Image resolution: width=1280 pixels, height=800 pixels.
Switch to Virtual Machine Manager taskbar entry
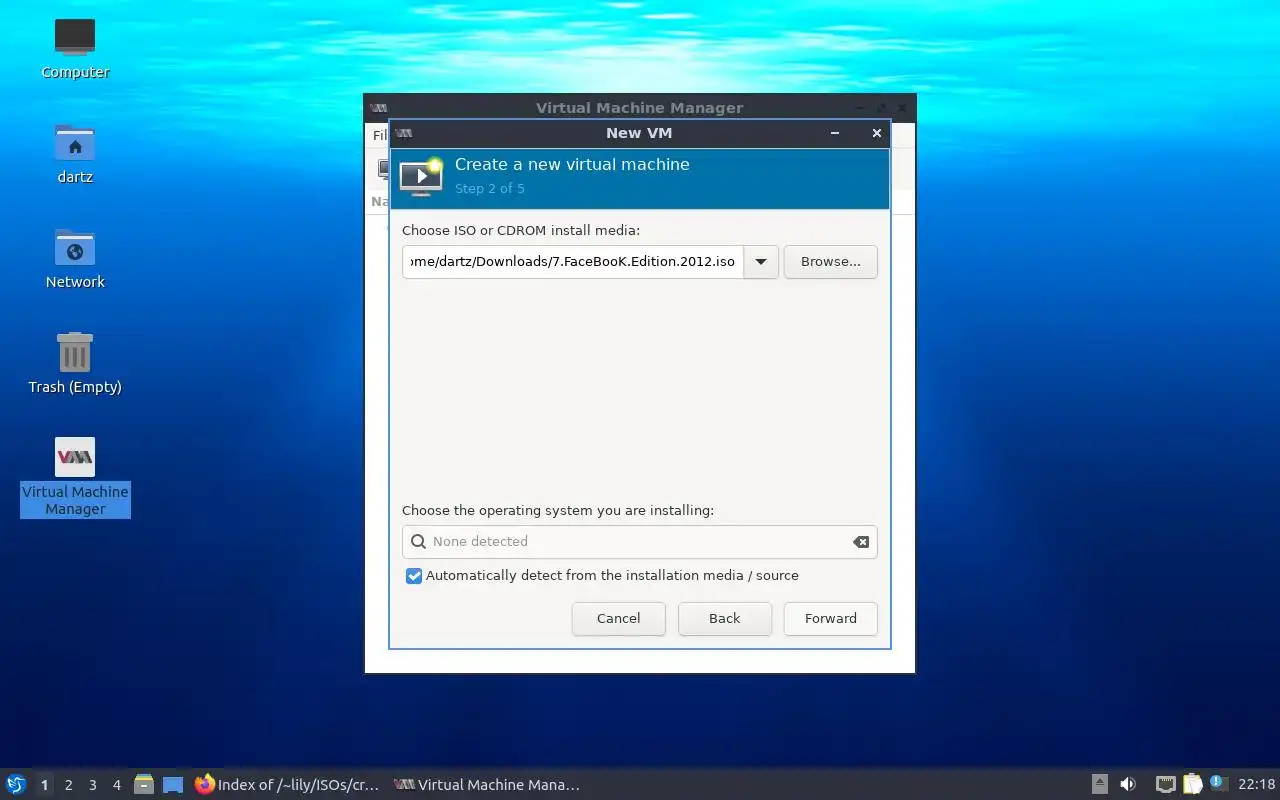tap(487, 785)
